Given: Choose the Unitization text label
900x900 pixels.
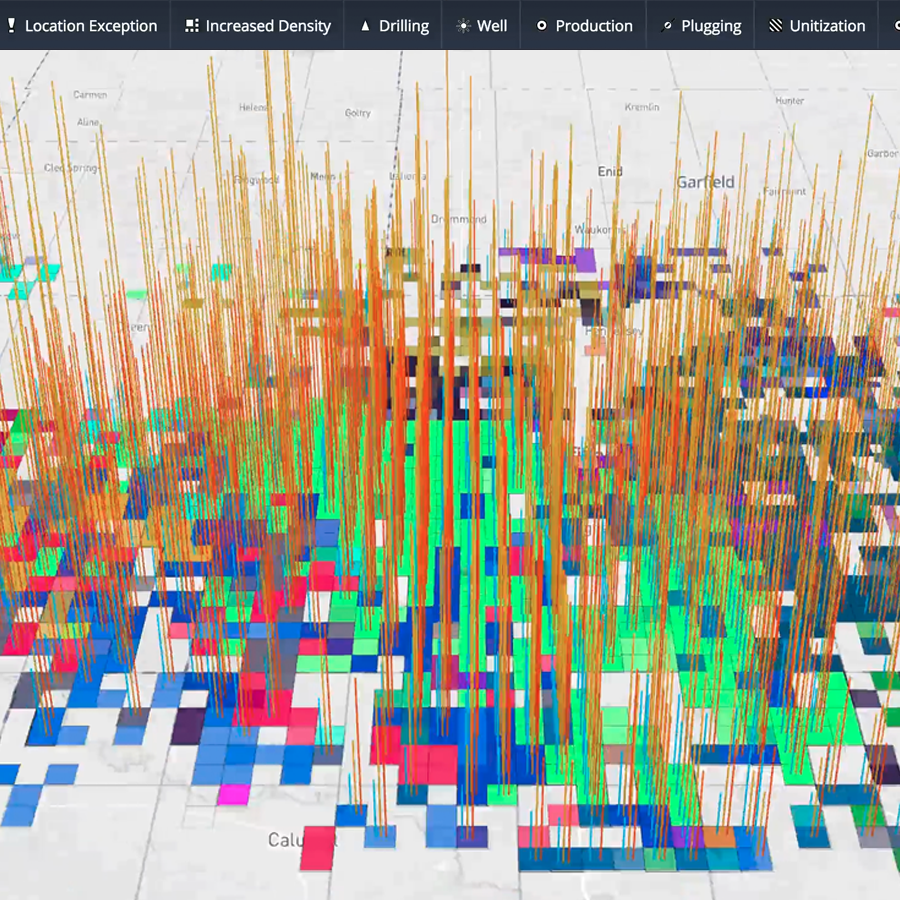Looking at the screenshot, I should tap(827, 26).
